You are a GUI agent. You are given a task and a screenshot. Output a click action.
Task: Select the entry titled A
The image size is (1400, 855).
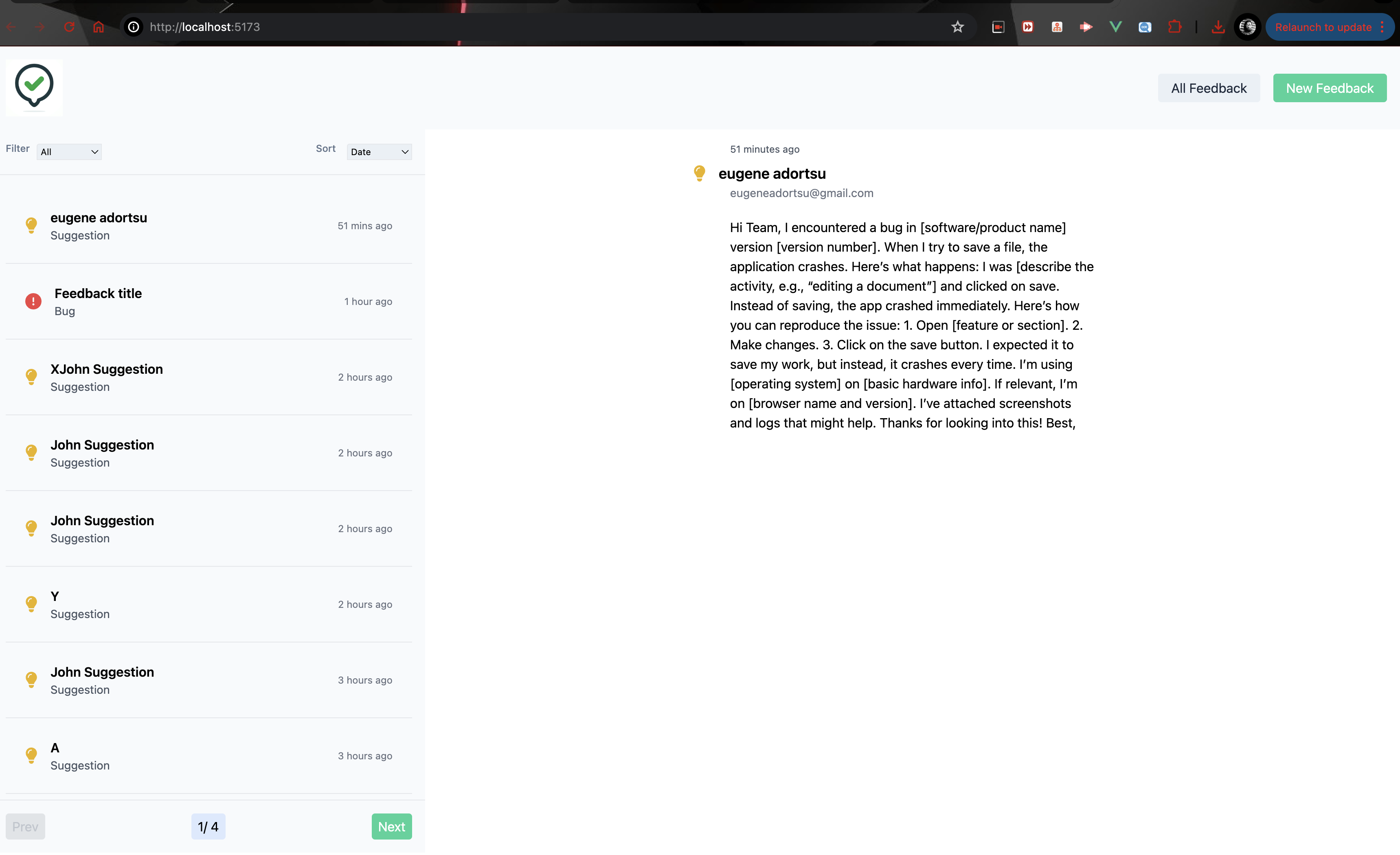pos(208,756)
